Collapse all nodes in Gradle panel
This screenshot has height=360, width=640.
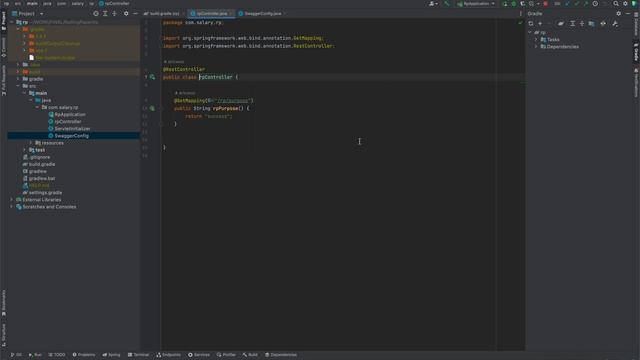[582, 24]
